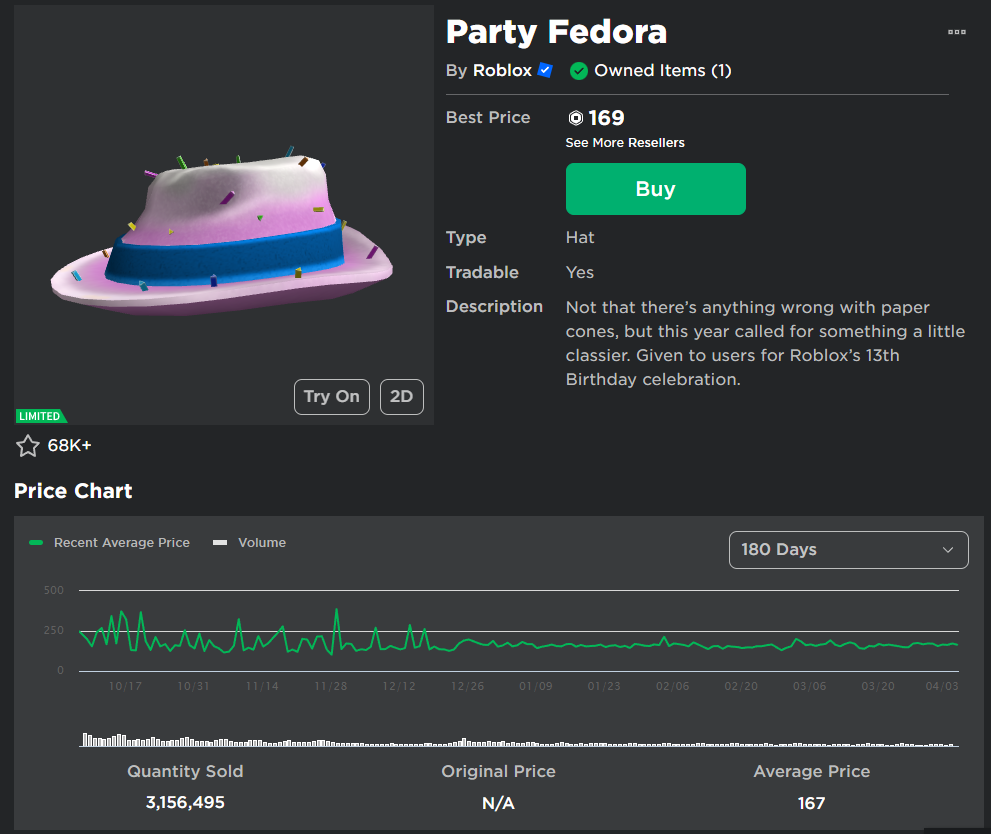Switch the preview to 2D
Screen dimensions: 991x834
click(401, 397)
